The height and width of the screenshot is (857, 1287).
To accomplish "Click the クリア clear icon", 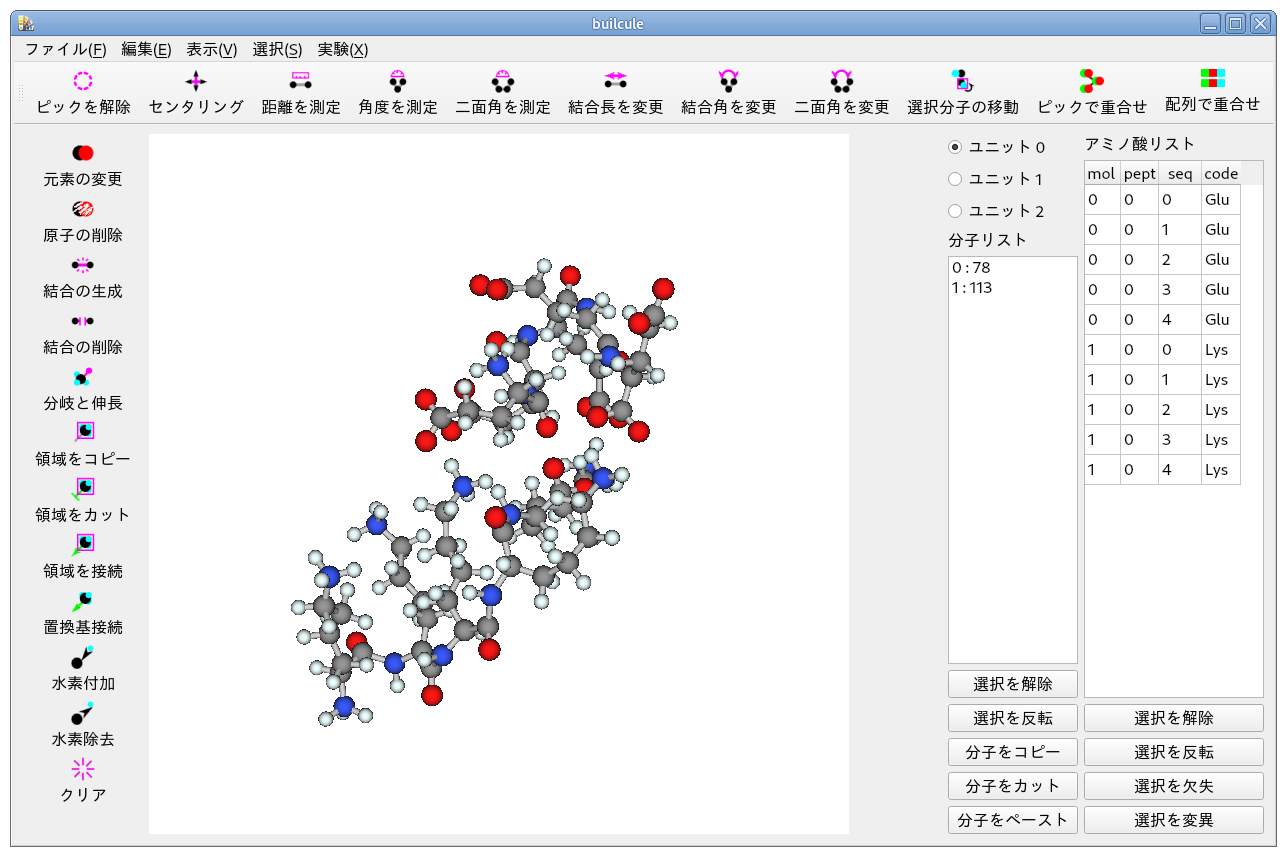I will 83,769.
